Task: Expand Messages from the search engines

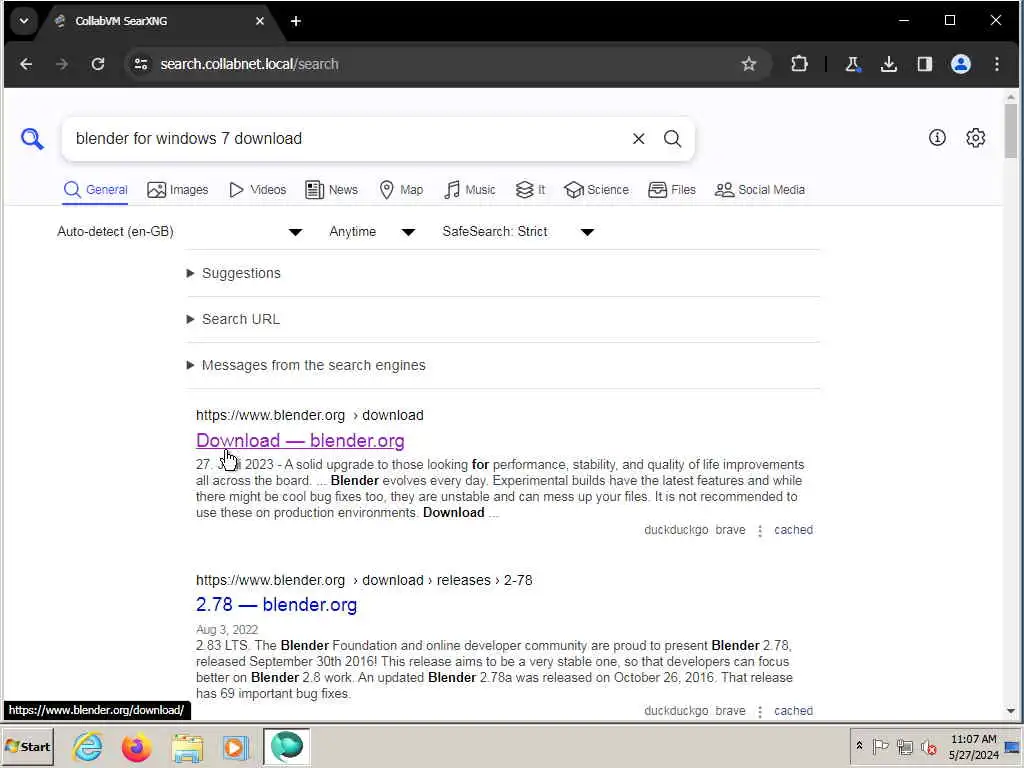Action: (x=306, y=365)
